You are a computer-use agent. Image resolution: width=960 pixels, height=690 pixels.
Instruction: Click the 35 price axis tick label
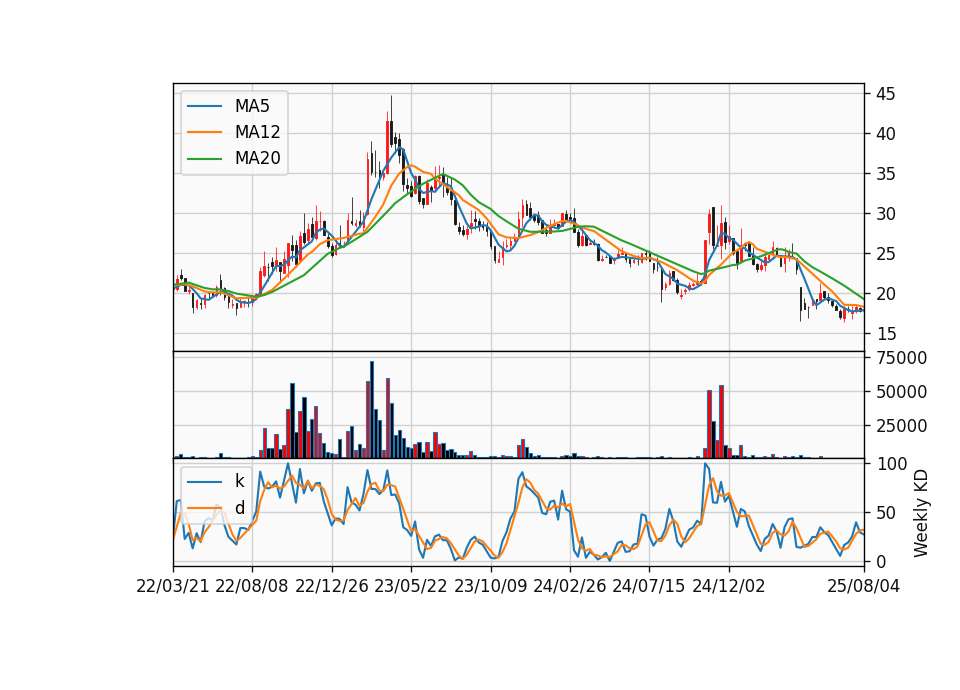(886, 174)
